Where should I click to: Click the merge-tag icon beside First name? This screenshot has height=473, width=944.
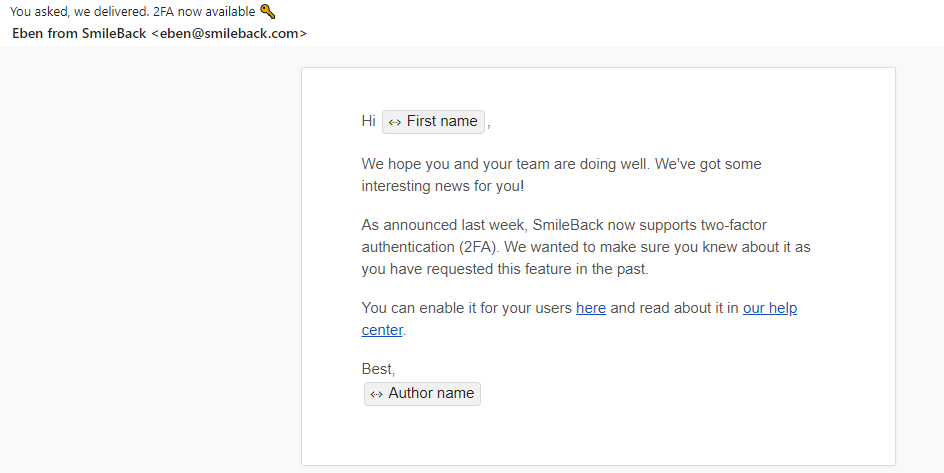pyautogui.click(x=395, y=122)
